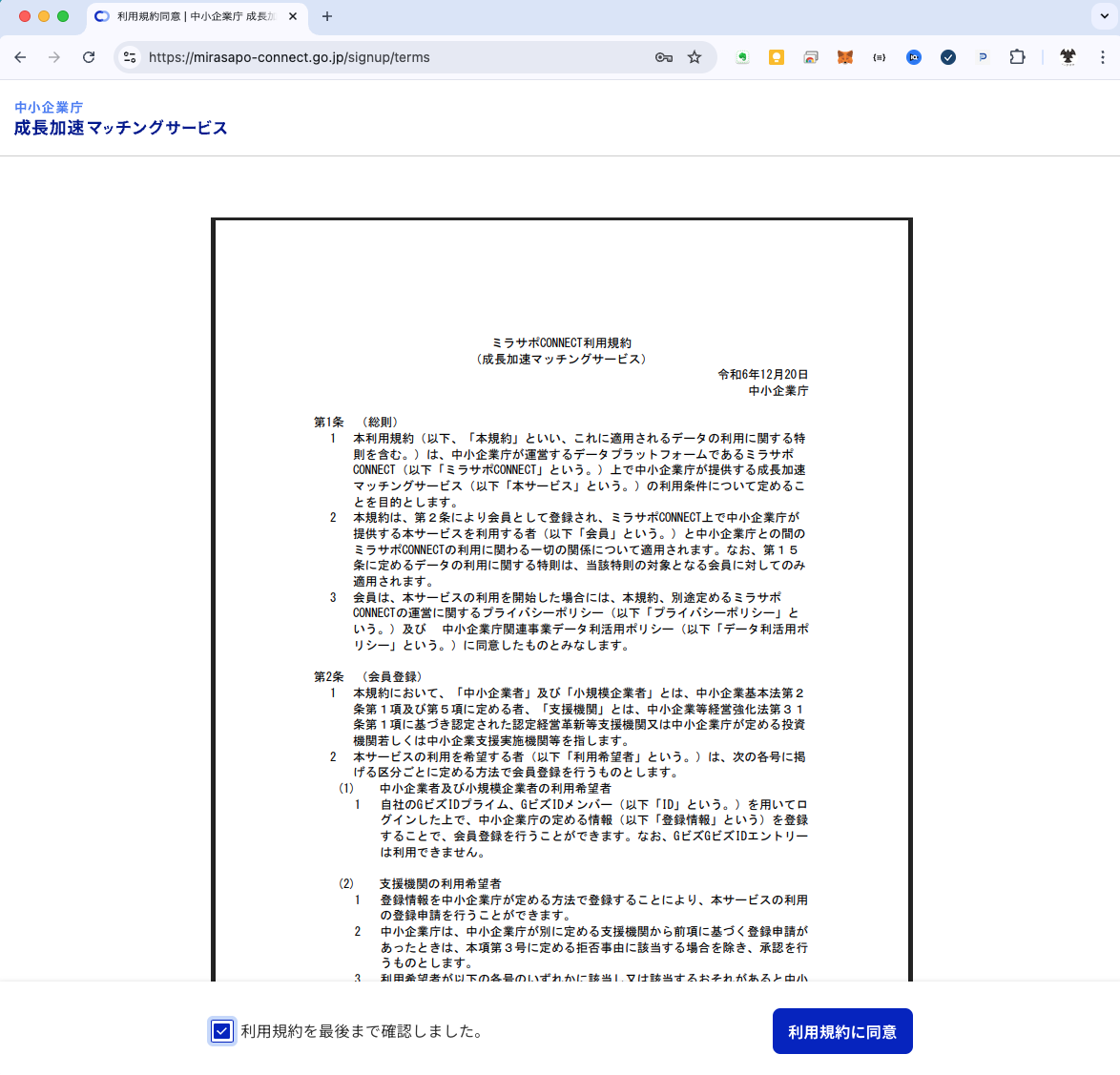Screen dimensions: 1120x1075
Task: Click the address bar URL field
Action: 382,57
